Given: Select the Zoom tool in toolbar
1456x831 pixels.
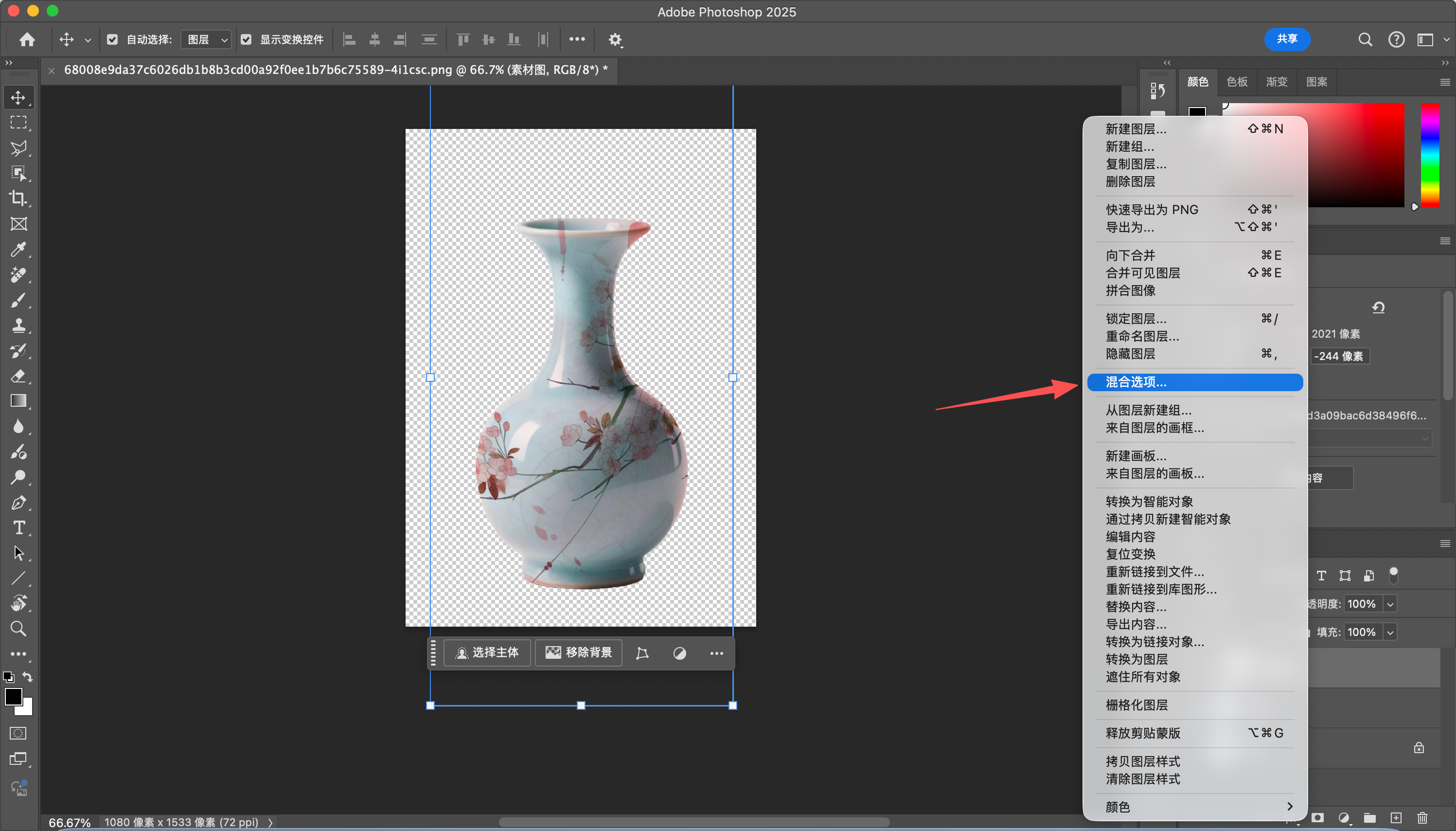Looking at the screenshot, I should pyautogui.click(x=18, y=629).
